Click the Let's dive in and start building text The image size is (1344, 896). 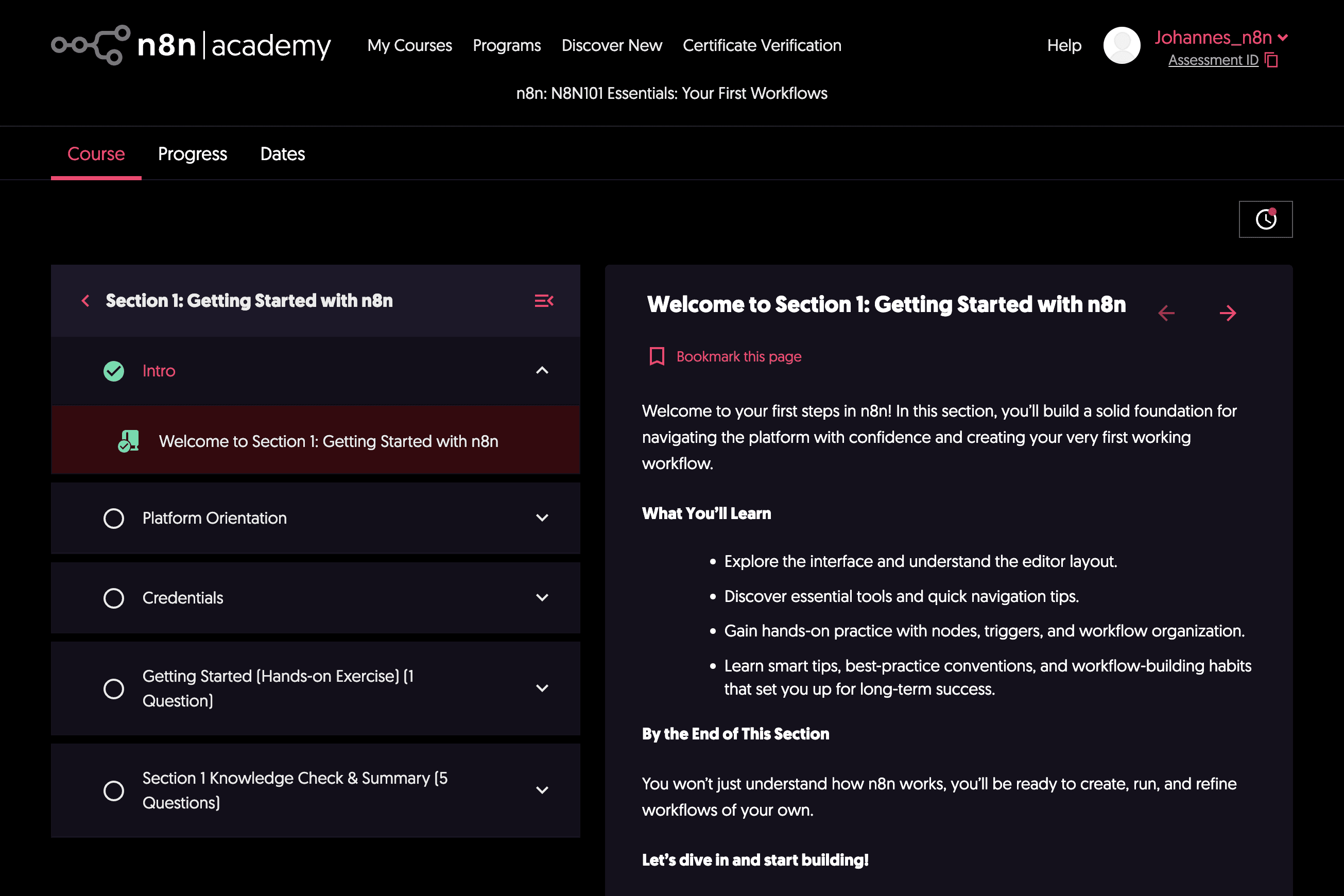pyautogui.click(x=755, y=860)
